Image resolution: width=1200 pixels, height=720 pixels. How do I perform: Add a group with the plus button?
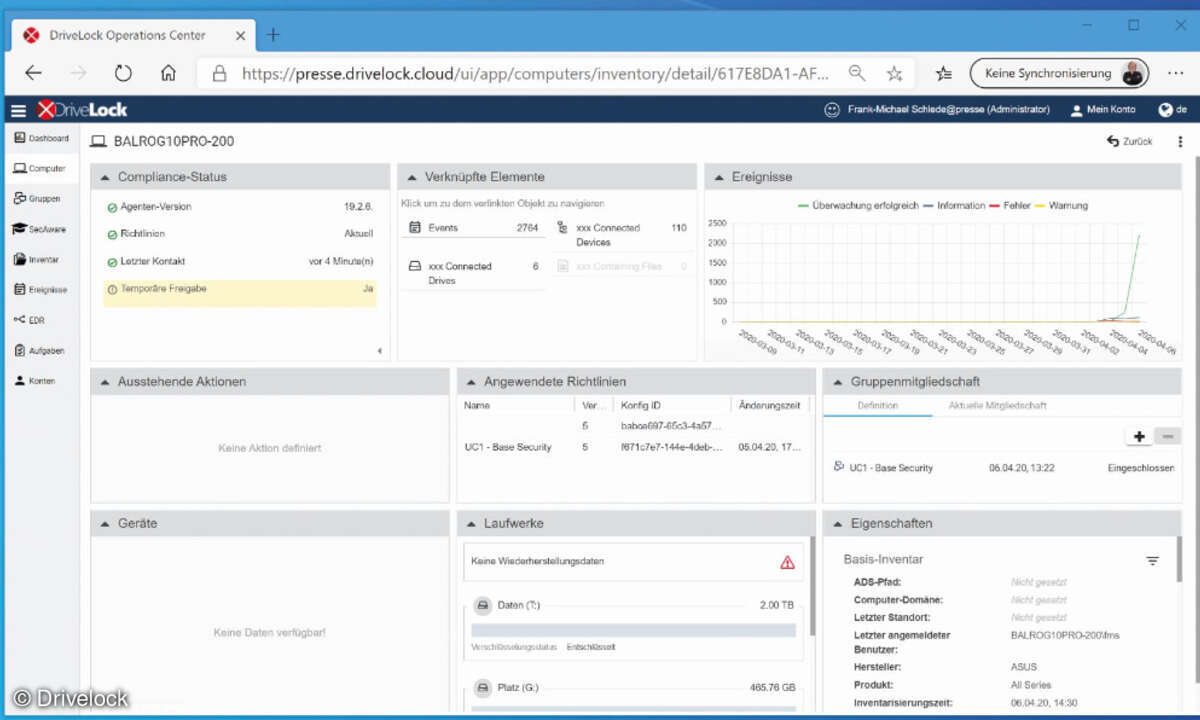tap(1139, 436)
